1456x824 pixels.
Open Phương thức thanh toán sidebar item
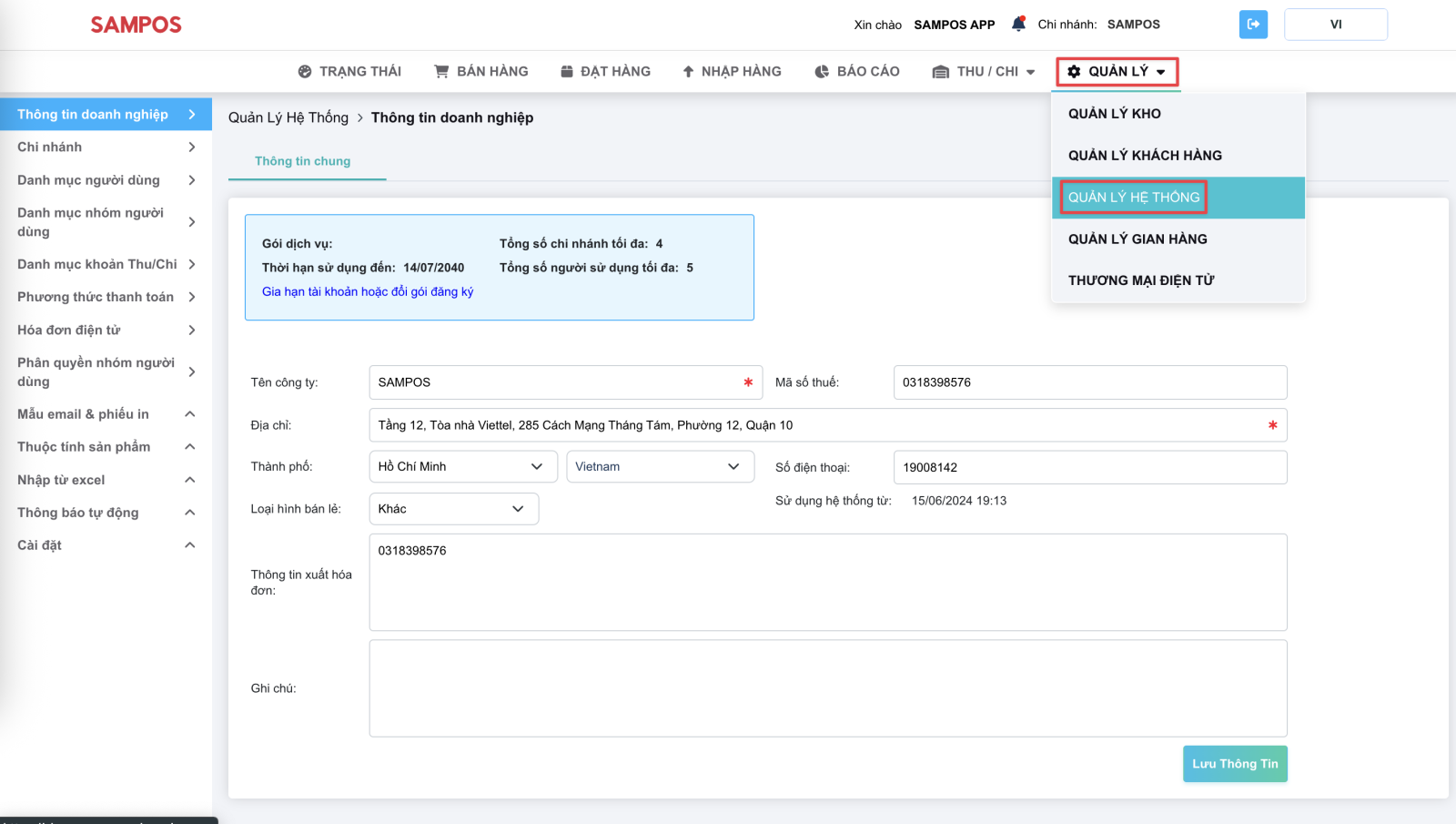coord(106,297)
